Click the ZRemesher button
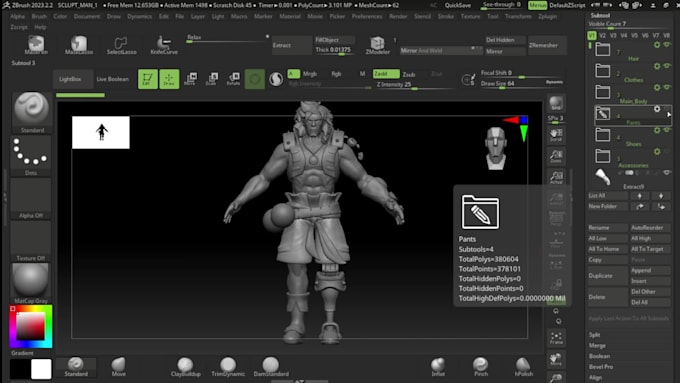Screen dimensions: 680x383 pos(547,45)
